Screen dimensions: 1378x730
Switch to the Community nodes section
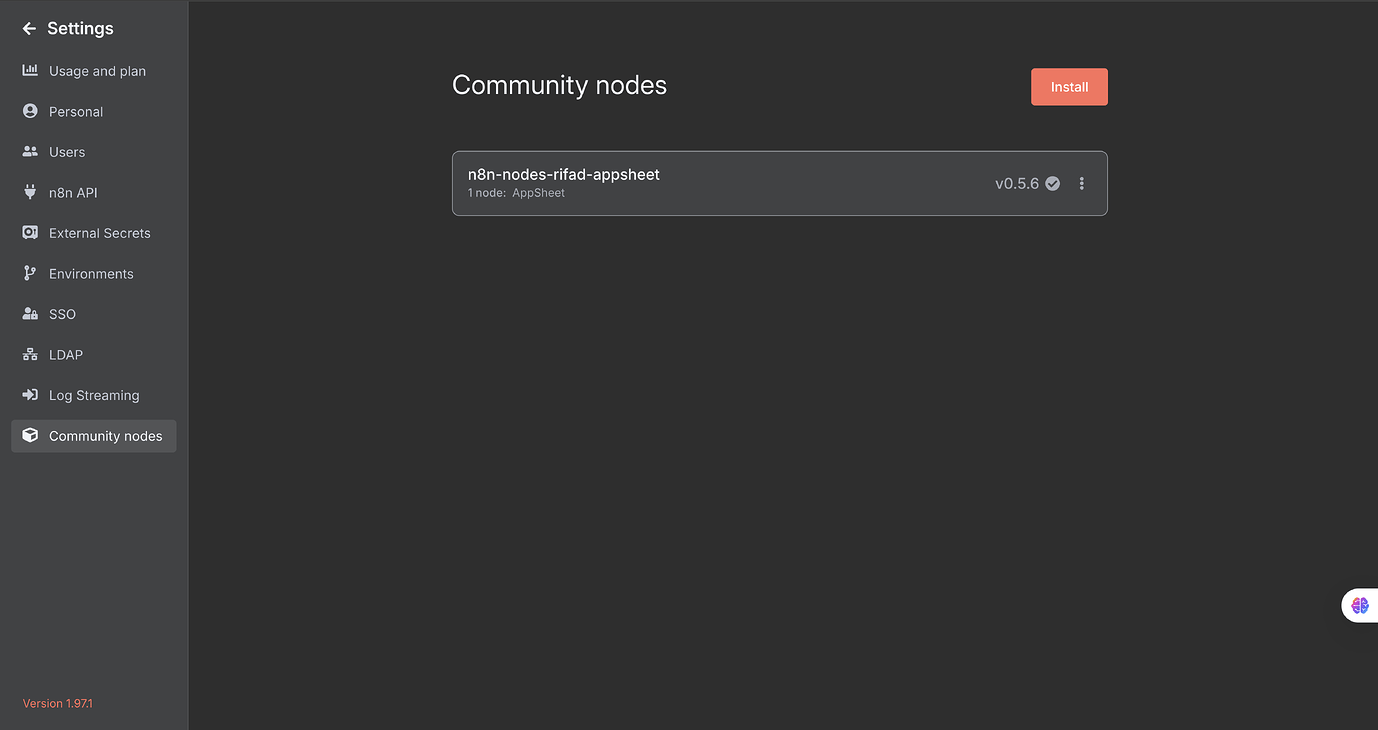coord(105,436)
